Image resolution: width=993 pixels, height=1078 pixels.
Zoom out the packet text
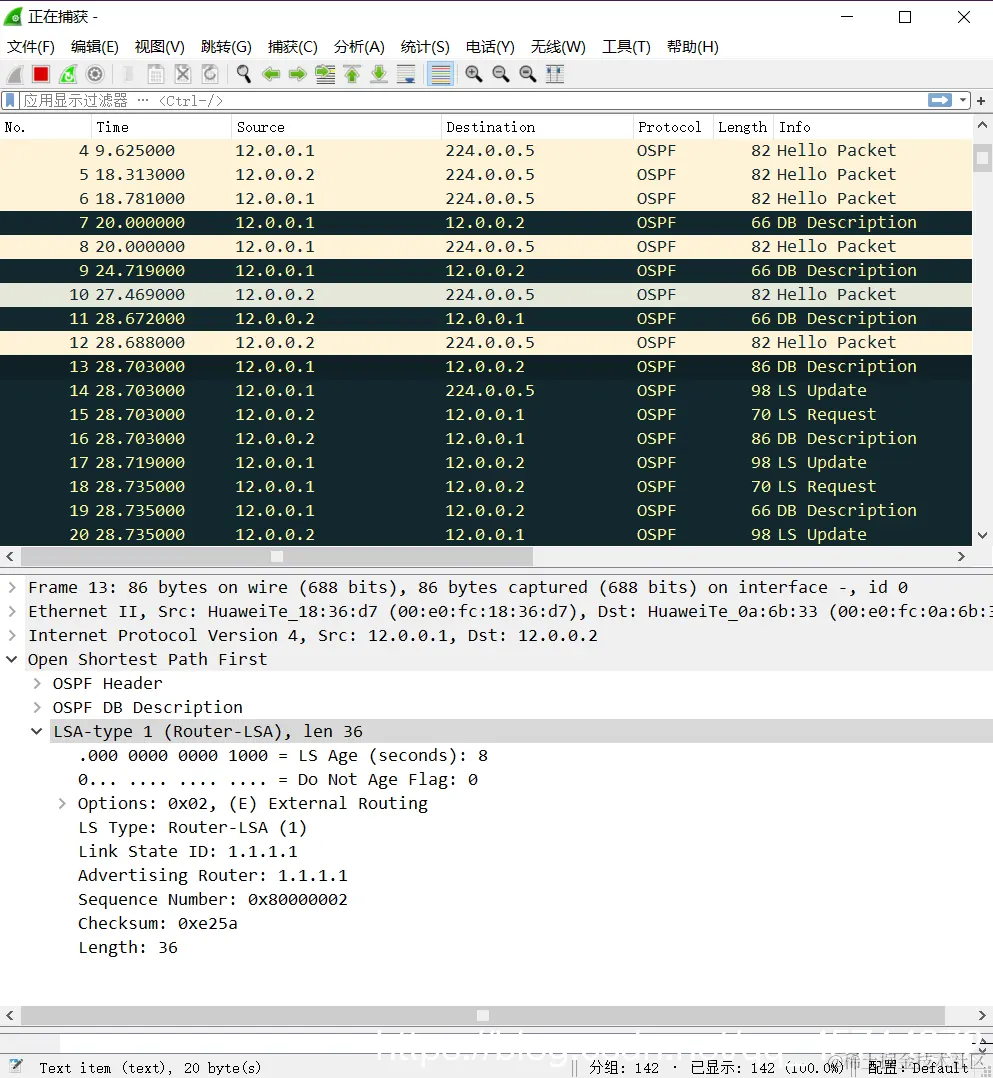[x=501, y=74]
